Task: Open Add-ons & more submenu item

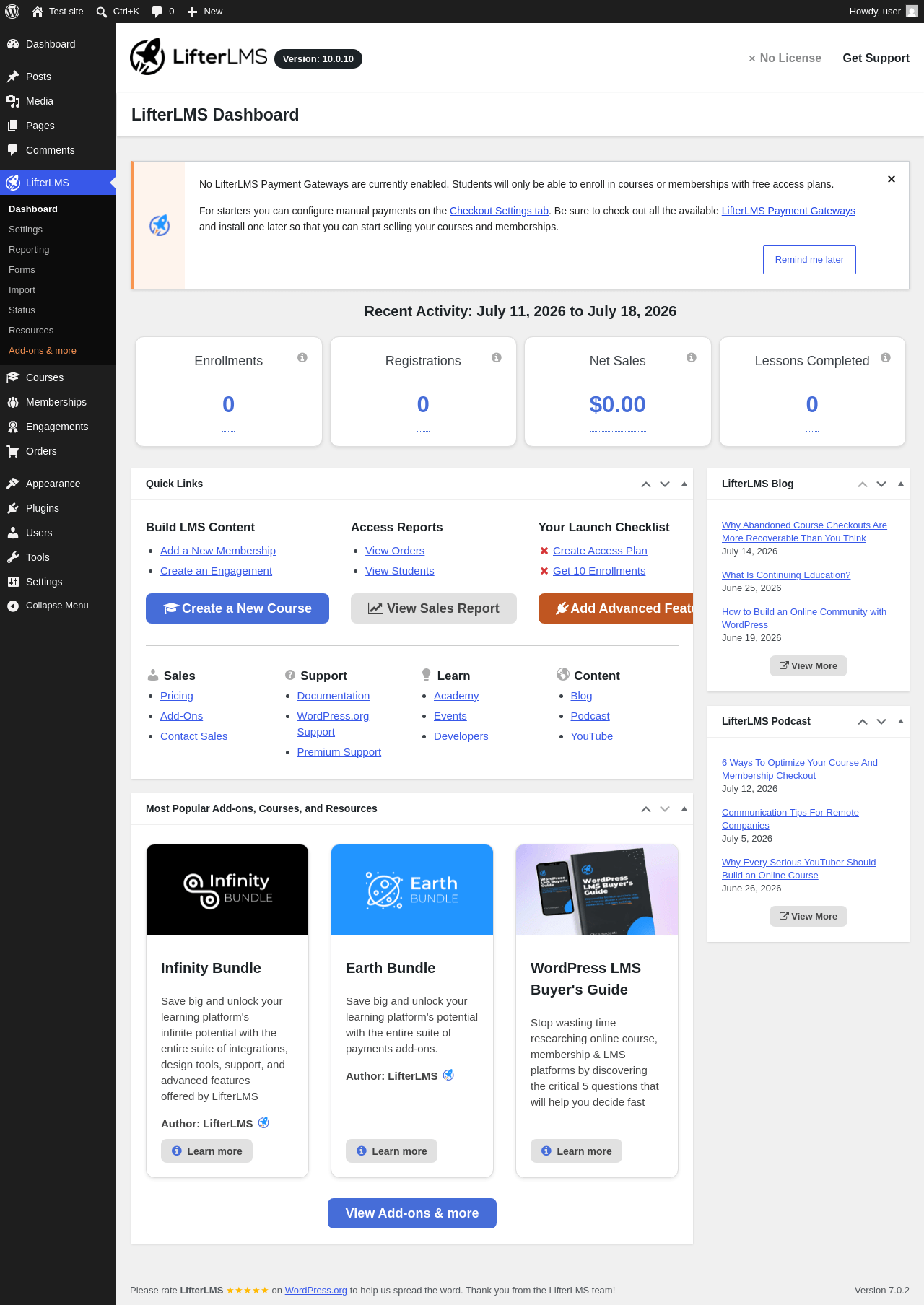Action: (x=43, y=351)
